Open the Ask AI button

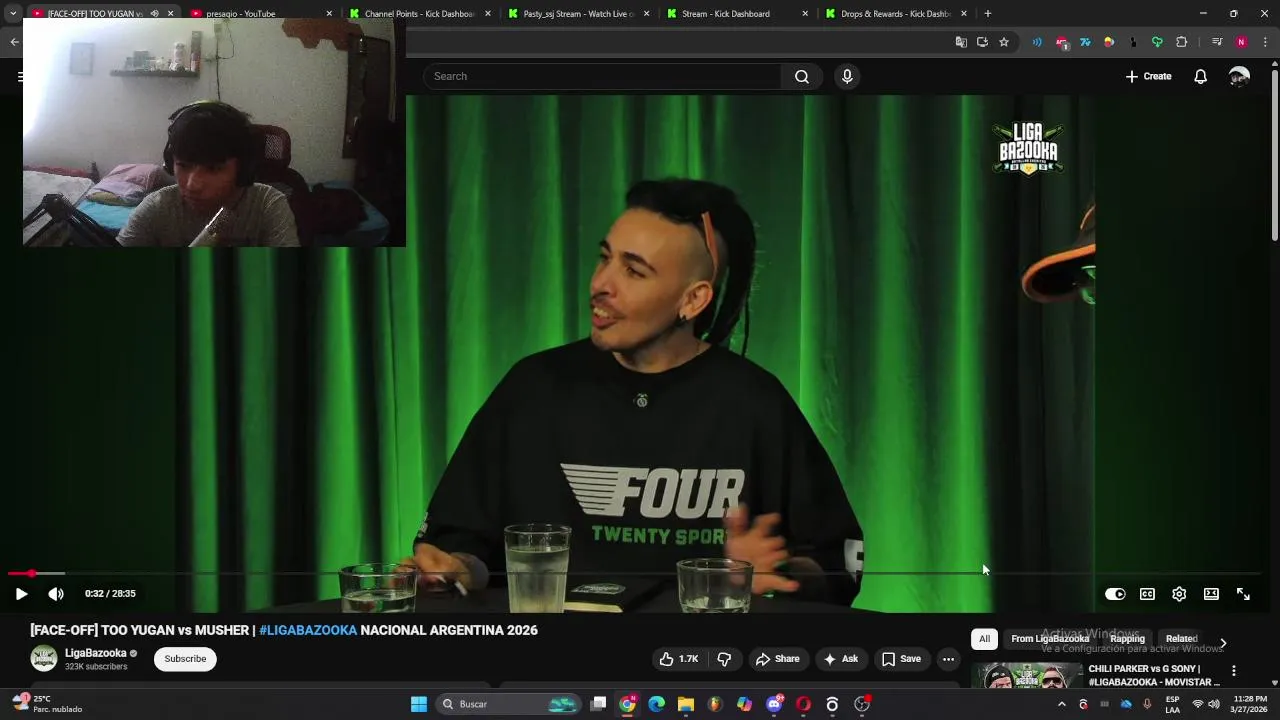840,659
